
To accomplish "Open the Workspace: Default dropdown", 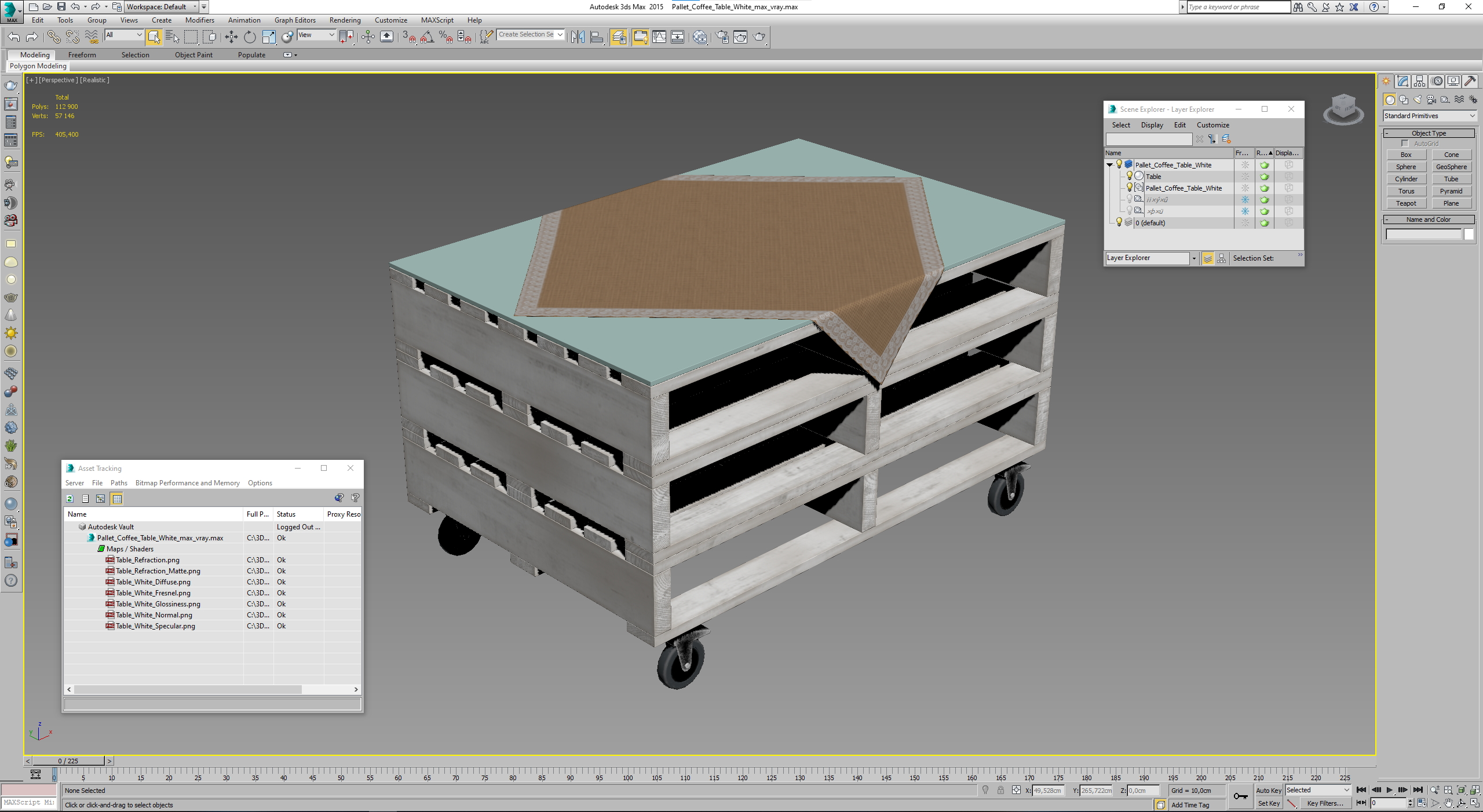I will pyautogui.click(x=162, y=7).
